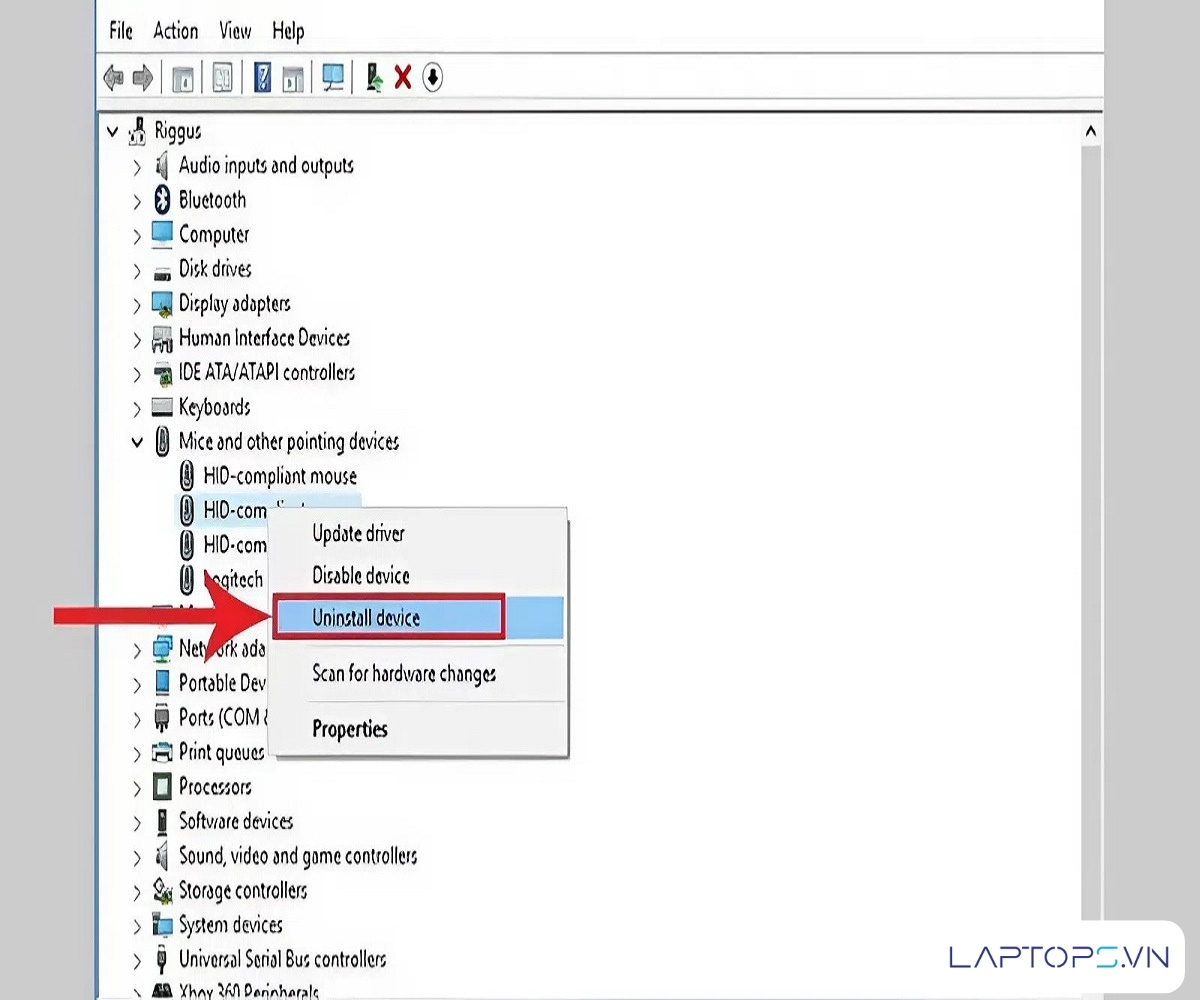Collapse the Riggus root node

112,131
